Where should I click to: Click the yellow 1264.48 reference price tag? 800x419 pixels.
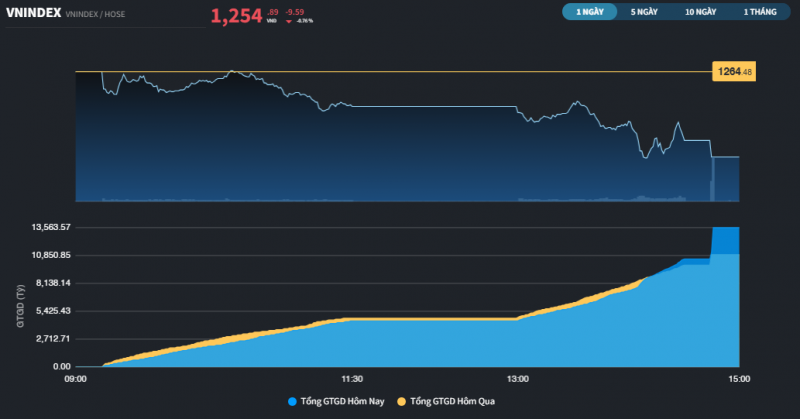tap(733, 71)
